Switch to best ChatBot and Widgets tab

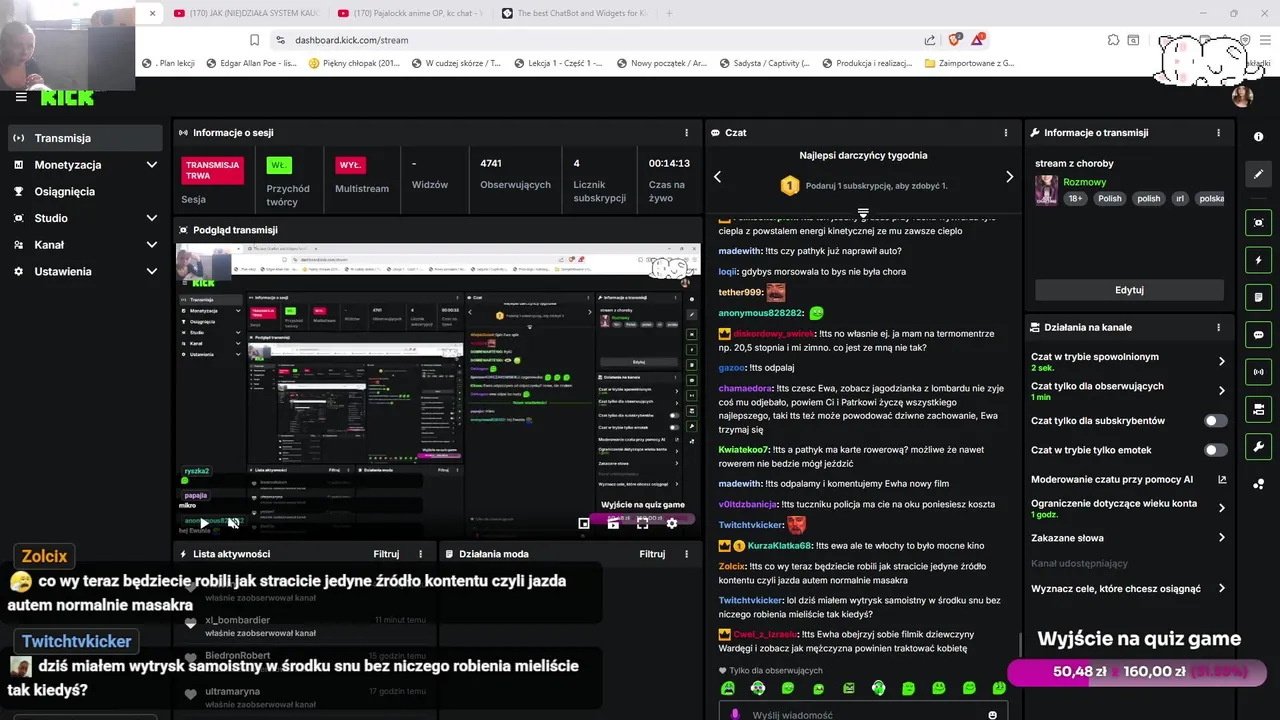pos(575,13)
